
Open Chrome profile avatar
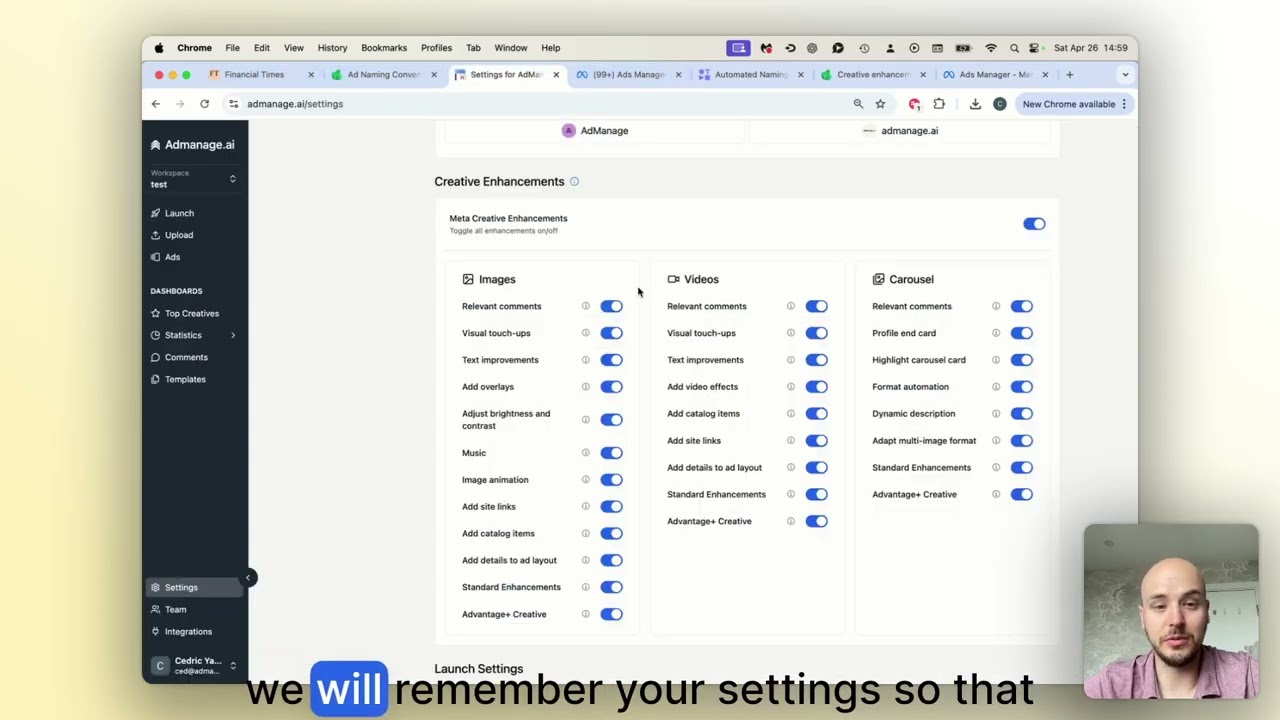(x=999, y=104)
